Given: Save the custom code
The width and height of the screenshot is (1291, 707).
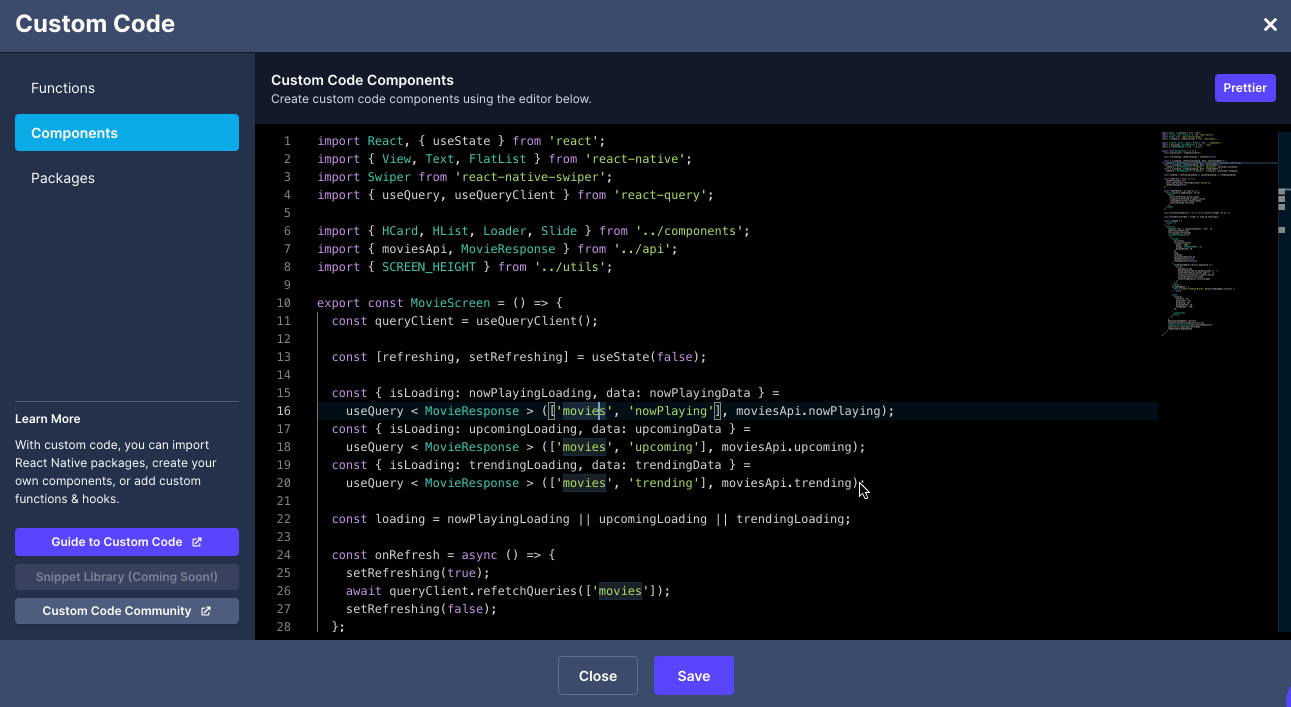Looking at the screenshot, I should pos(694,676).
